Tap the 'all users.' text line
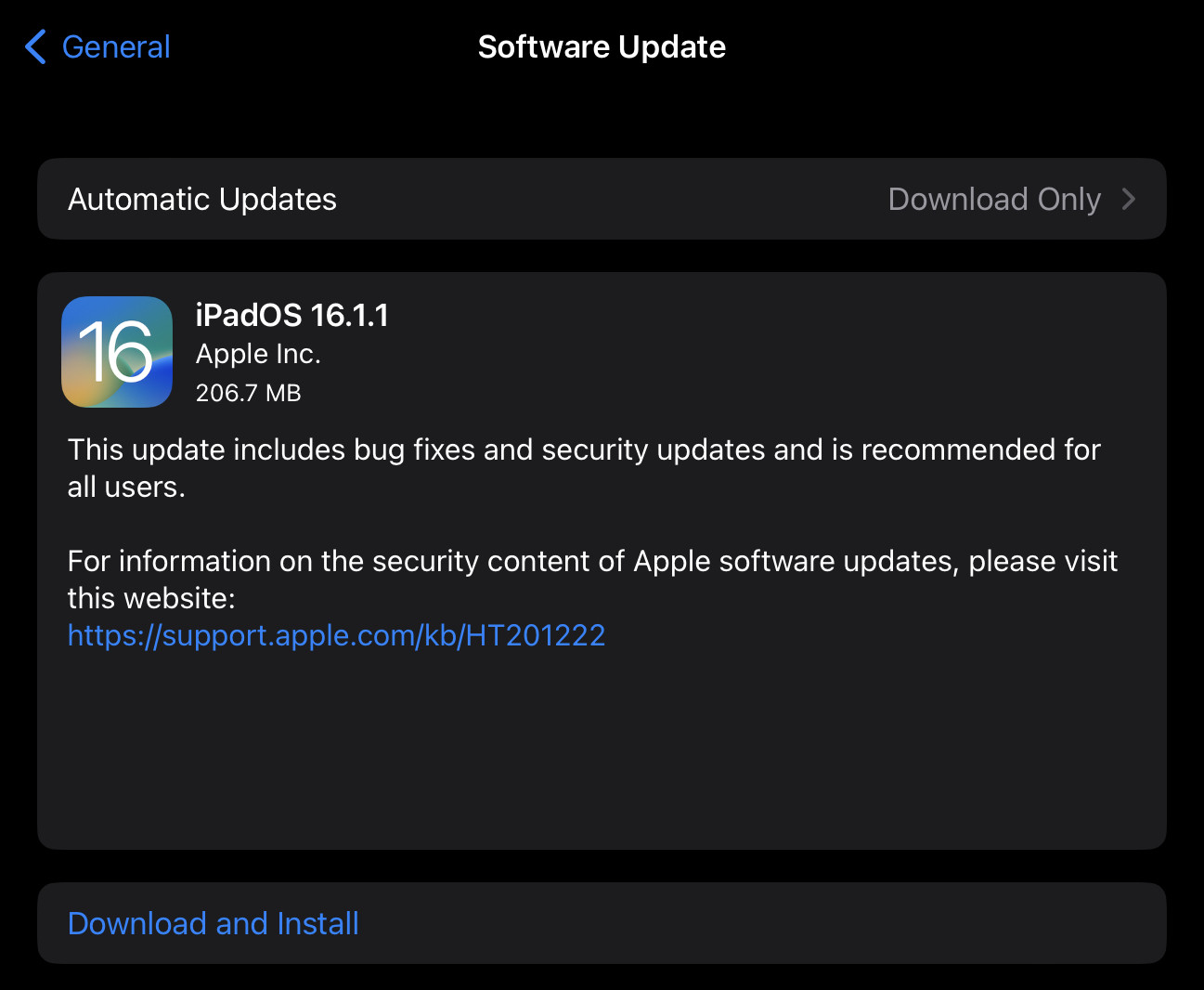Screen dimensions: 1204x990 coord(126,487)
